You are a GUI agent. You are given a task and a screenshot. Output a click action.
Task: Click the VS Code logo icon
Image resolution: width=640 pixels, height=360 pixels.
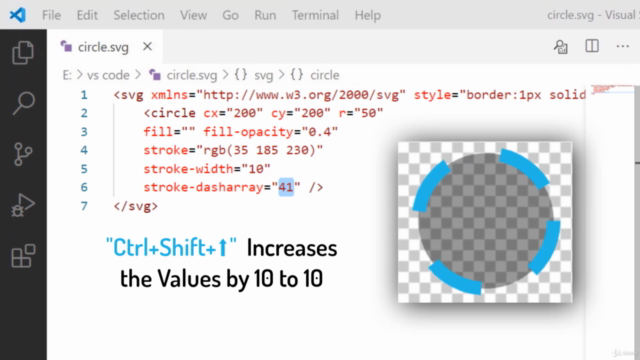pyautogui.click(x=18, y=15)
